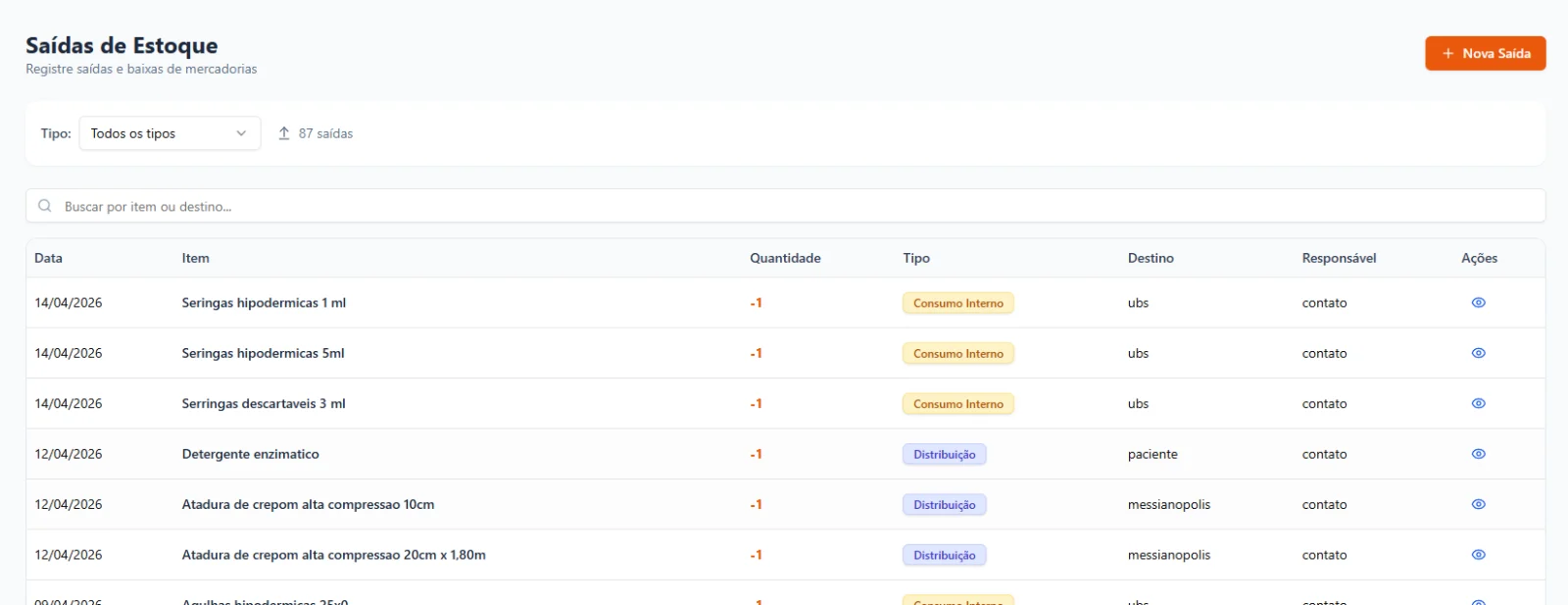The height and width of the screenshot is (605, 1568).
Task: Click the Tipo column header
Action: coord(916,258)
